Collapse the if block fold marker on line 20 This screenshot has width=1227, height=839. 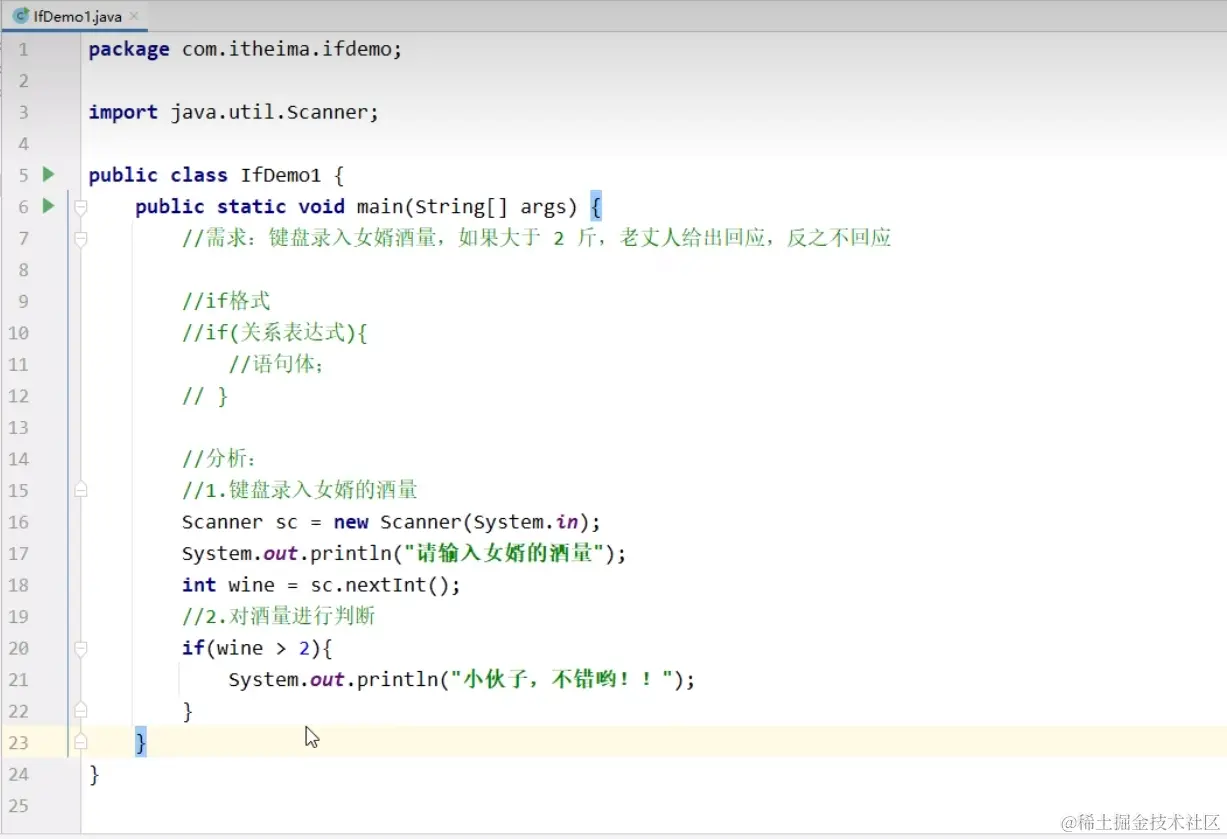pos(80,649)
